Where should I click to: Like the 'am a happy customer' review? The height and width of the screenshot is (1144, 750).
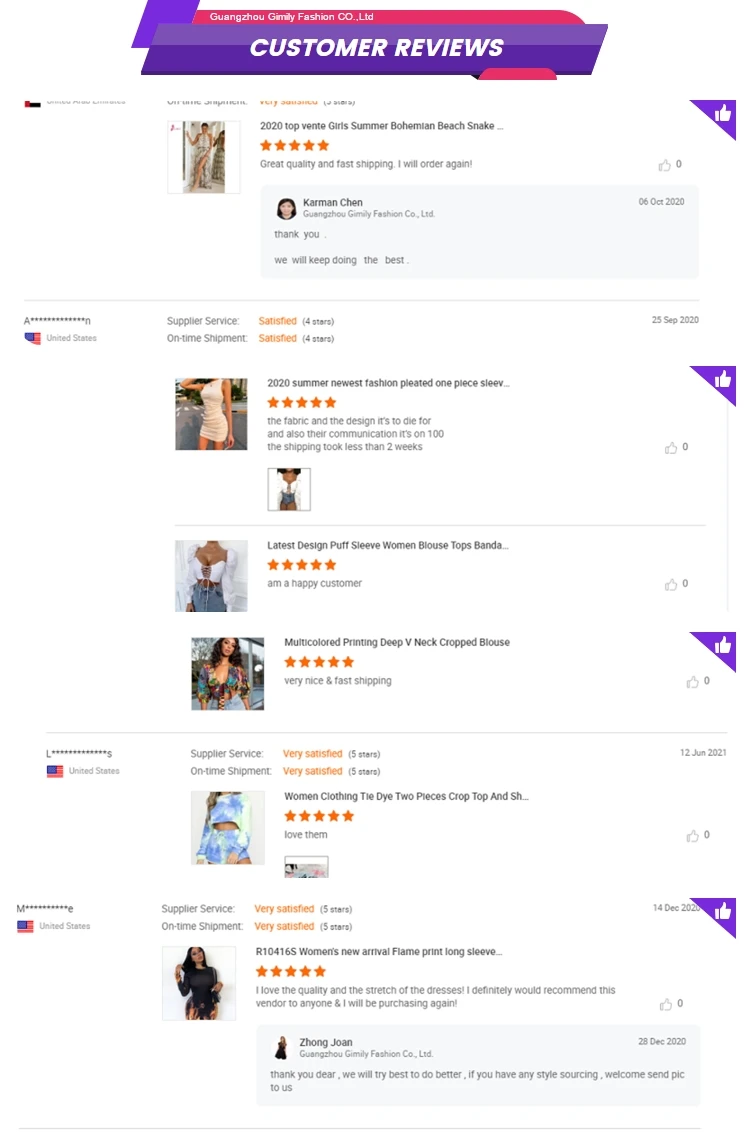pyautogui.click(x=671, y=584)
